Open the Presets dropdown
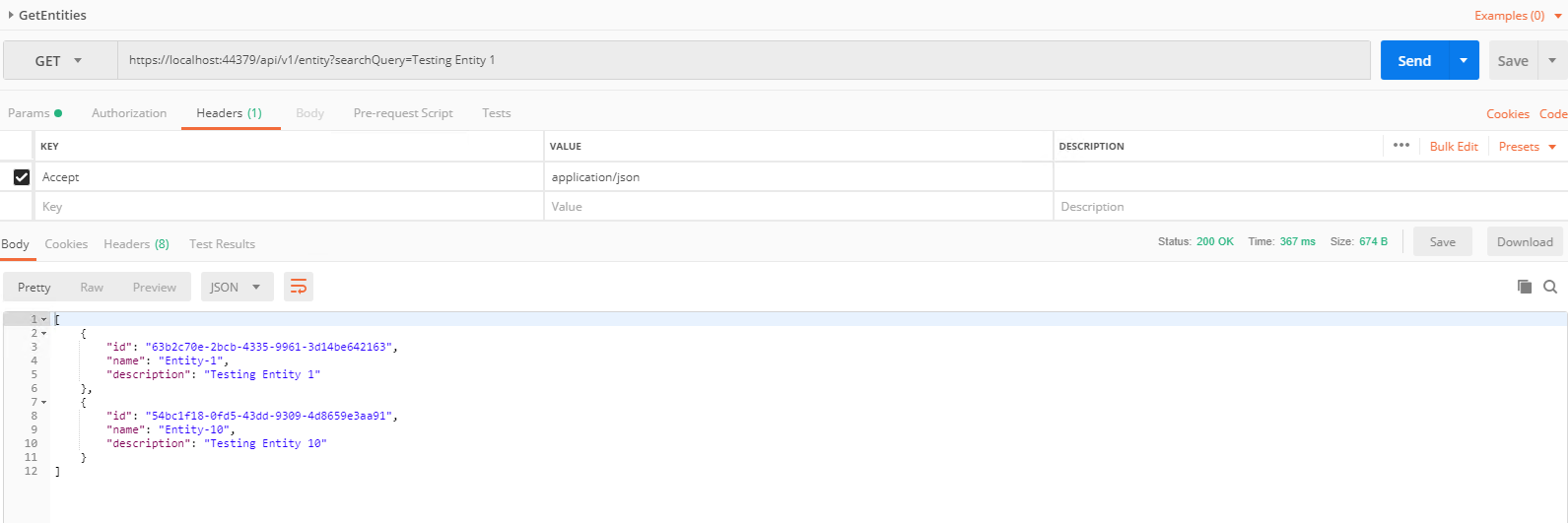The image size is (1568, 523). click(1527, 147)
